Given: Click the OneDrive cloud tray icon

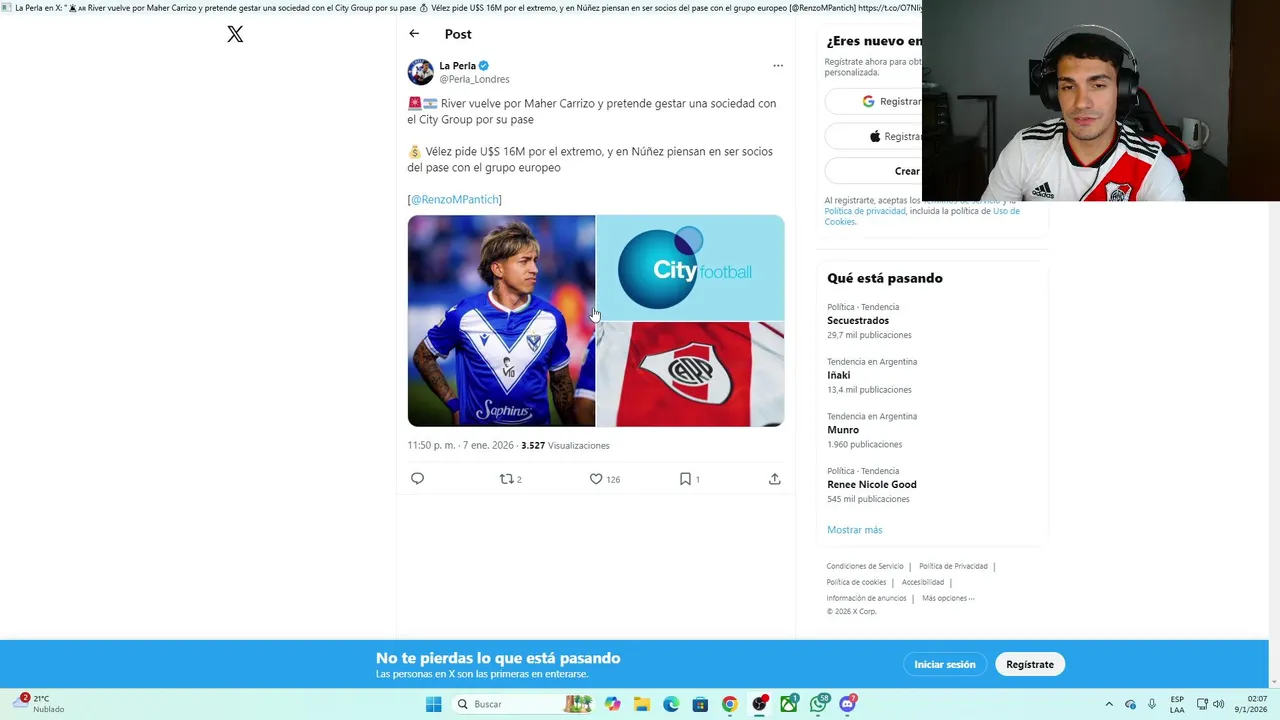Looking at the screenshot, I should pos(1130,704).
